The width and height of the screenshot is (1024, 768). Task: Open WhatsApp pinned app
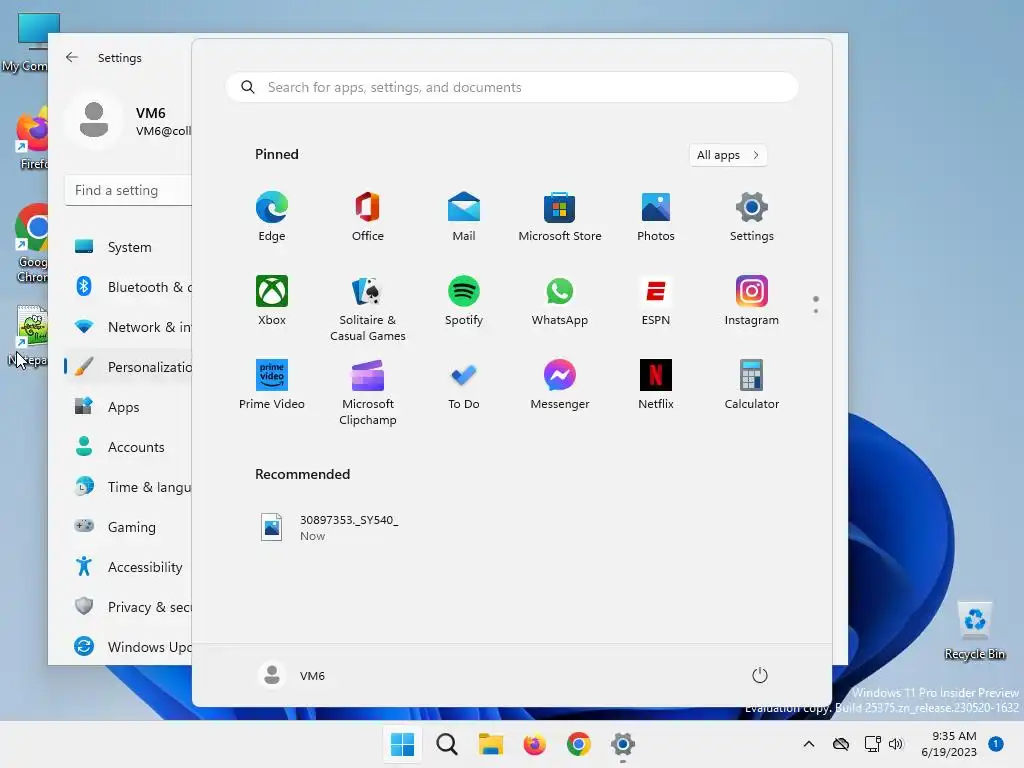(x=560, y=300)
